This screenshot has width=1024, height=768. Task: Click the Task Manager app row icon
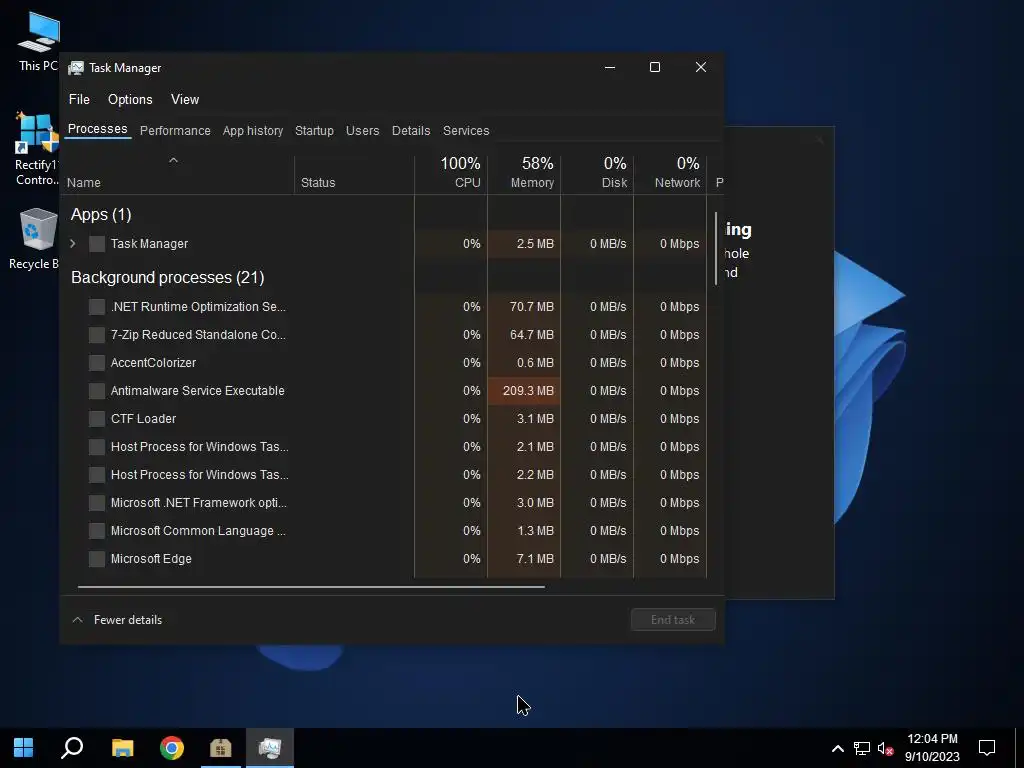coord(97,244)
